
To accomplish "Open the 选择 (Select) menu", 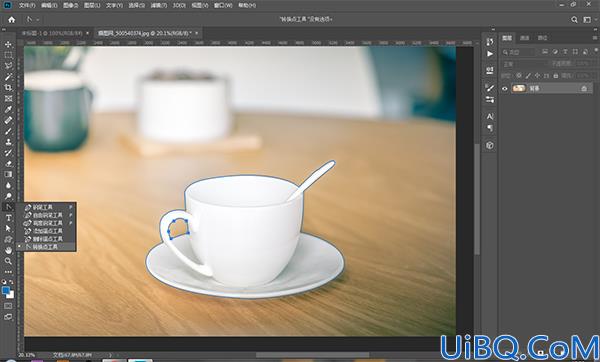I will (x=136, y=5).
